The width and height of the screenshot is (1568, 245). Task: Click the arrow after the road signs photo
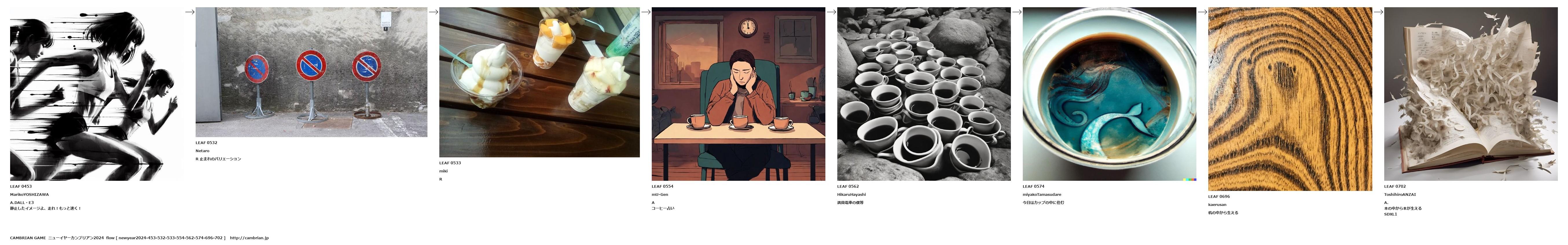(434, 12)
